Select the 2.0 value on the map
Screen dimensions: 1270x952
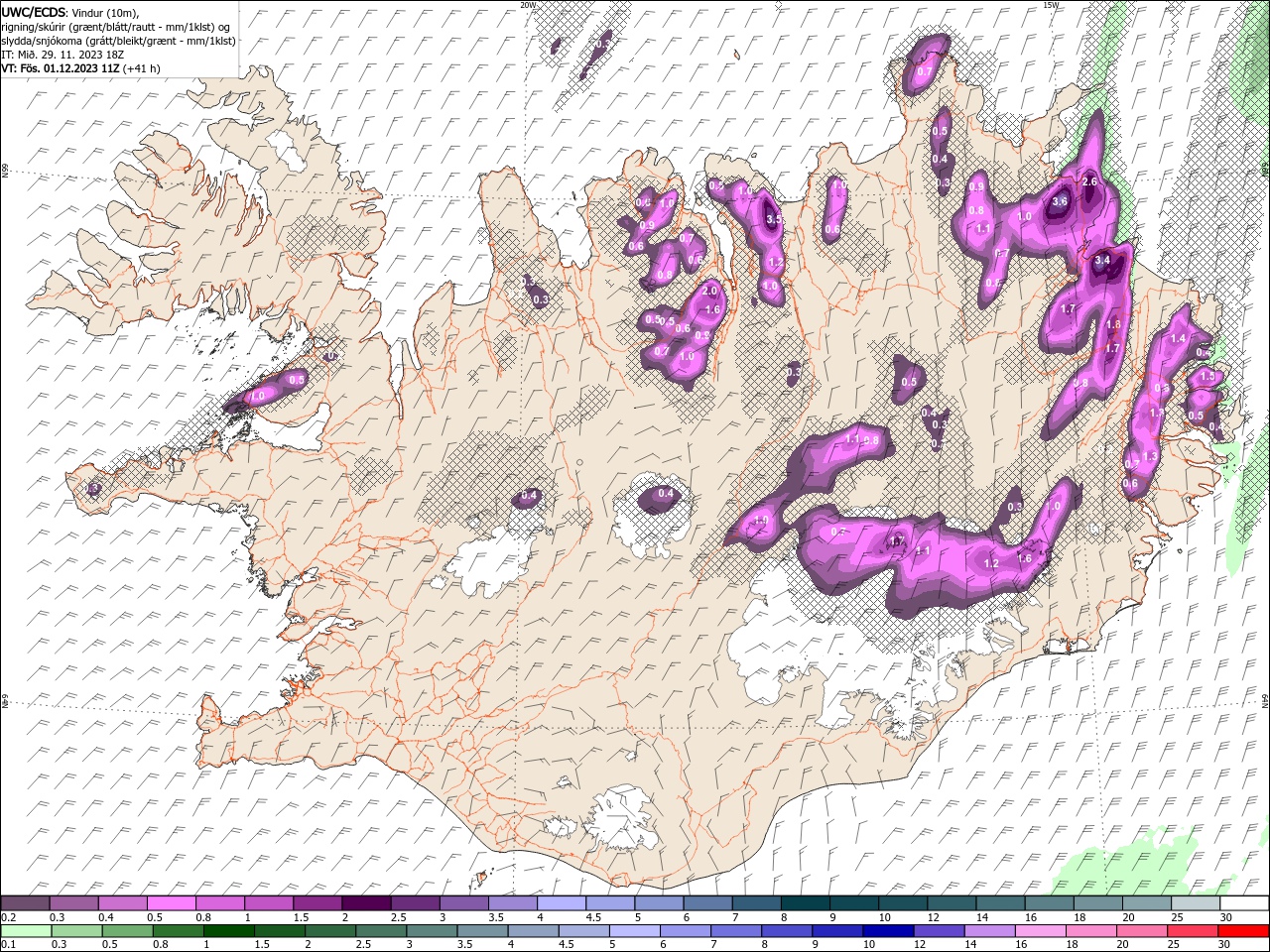coord(709,291)
